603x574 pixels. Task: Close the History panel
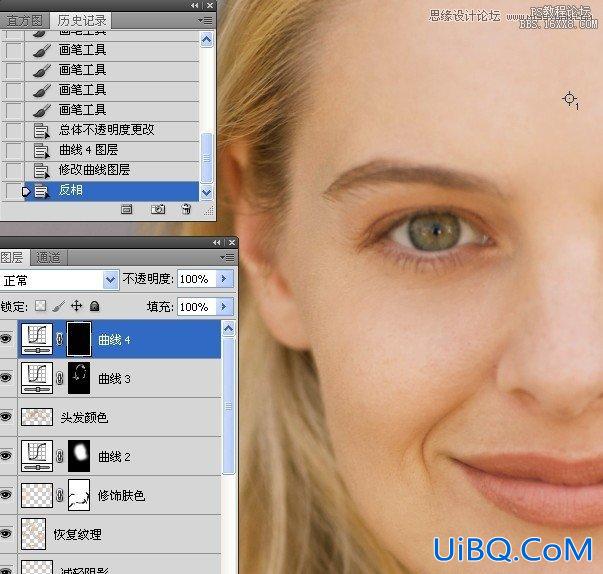click(x=210, y=5)
